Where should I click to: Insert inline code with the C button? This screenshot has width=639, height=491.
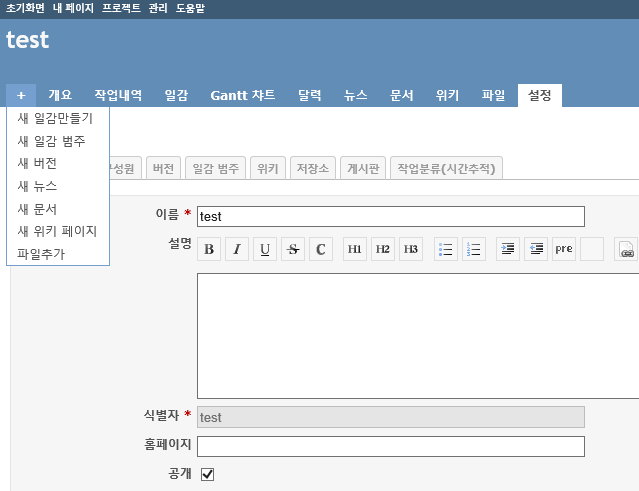pos(321,249)
